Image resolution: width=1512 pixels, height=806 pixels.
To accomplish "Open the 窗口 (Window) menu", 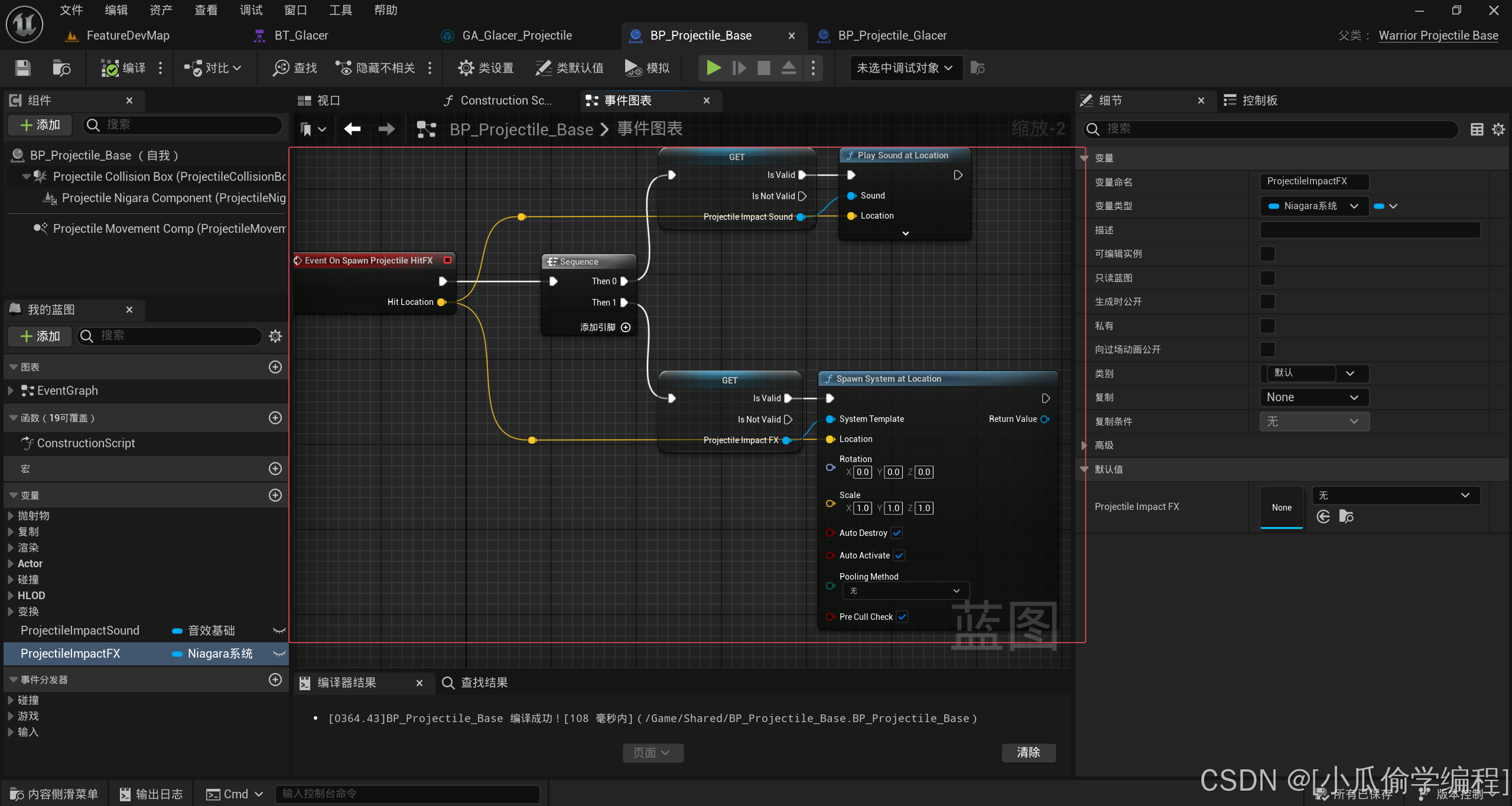I will pyautogui.click(x=295, y=10).
